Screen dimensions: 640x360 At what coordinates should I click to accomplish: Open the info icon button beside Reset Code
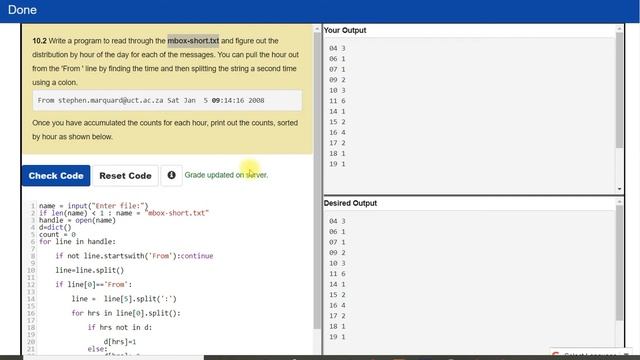[171, 175]
